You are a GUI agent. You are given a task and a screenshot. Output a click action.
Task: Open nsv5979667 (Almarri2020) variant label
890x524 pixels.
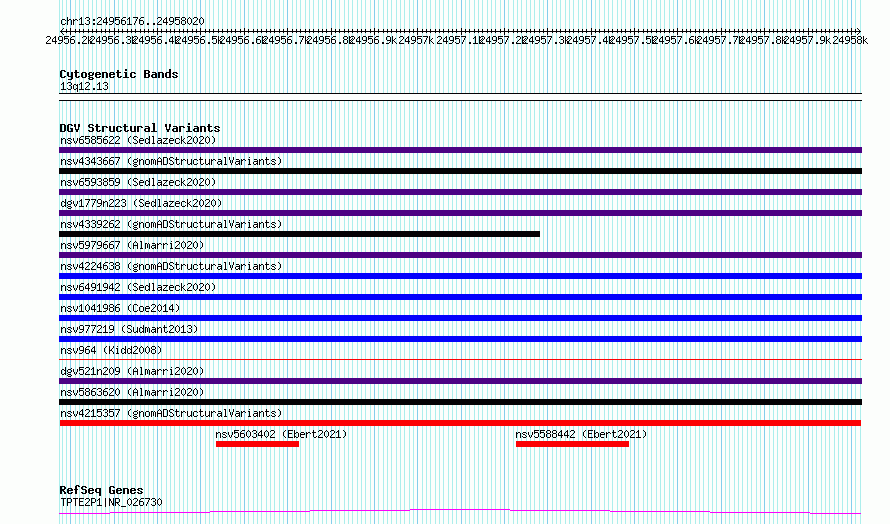pyautogui.click(x=132, y=245)
